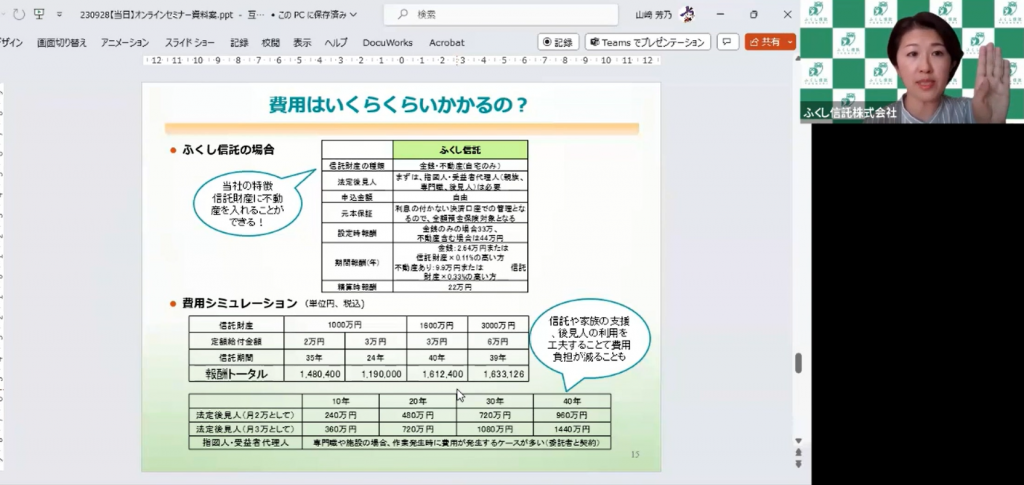Go to the 校閲 tab

pyautogui.click(x=270, y=42)
